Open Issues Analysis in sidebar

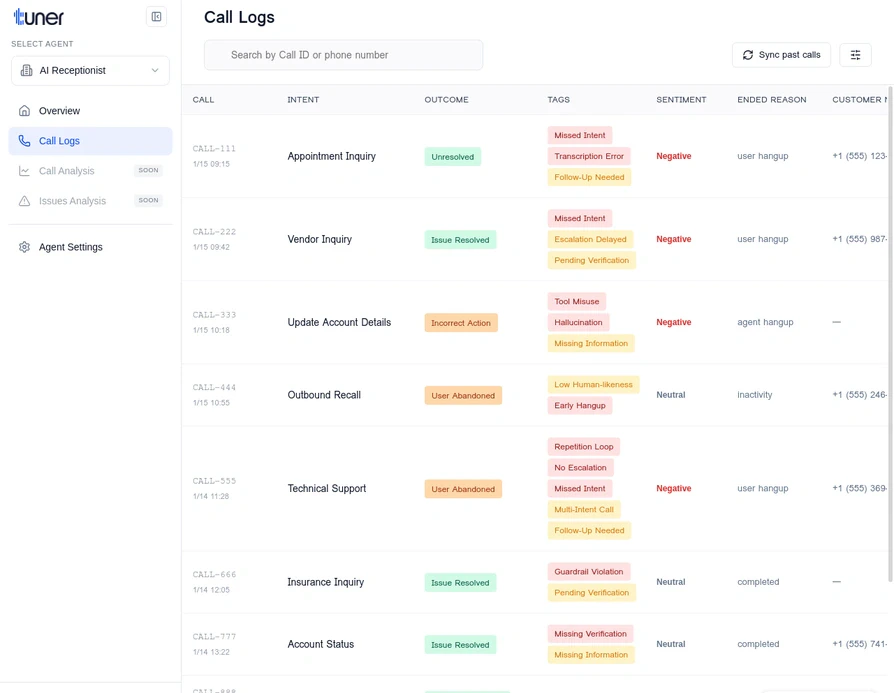tap(90, 201)
